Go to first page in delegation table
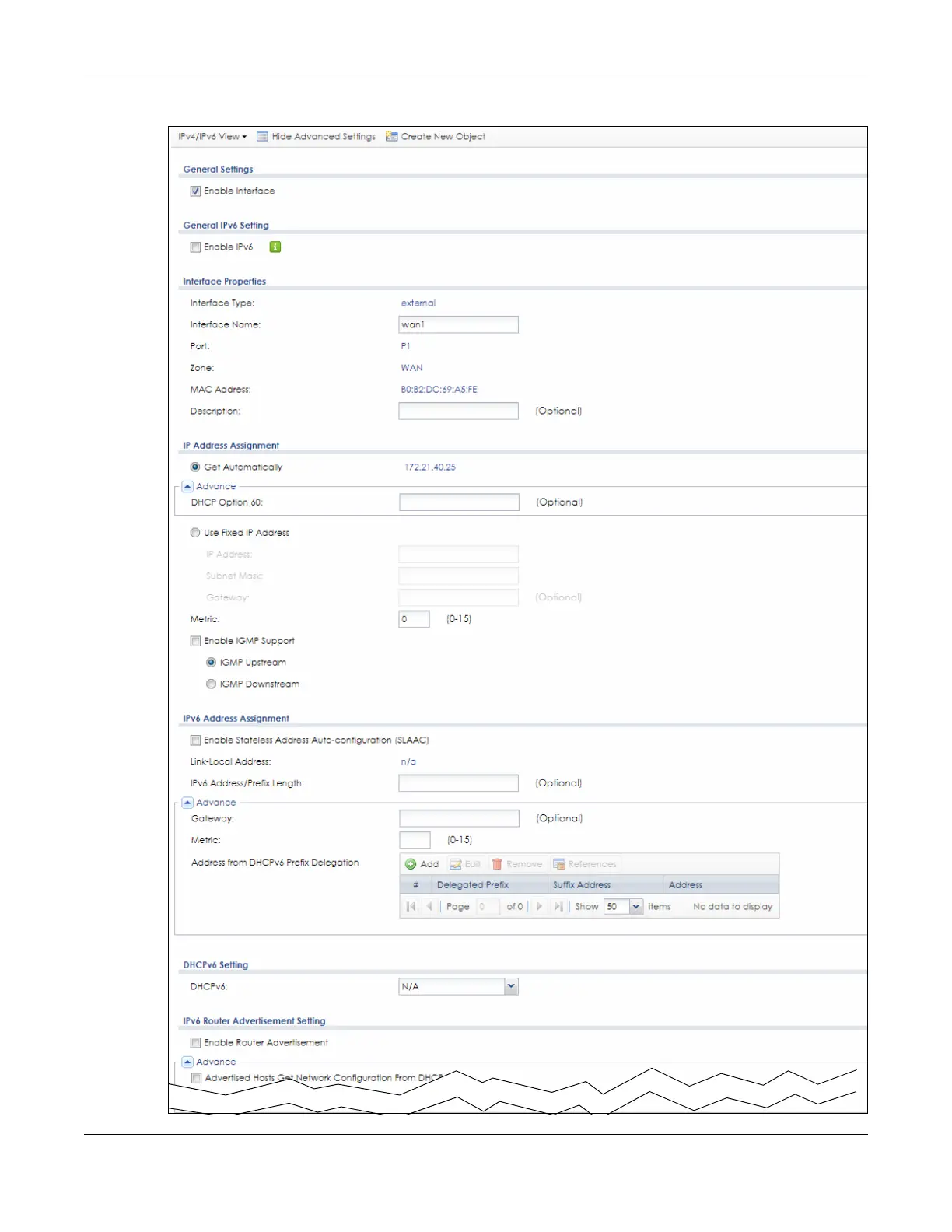The image size is (952, 1232). click(411, 907)
